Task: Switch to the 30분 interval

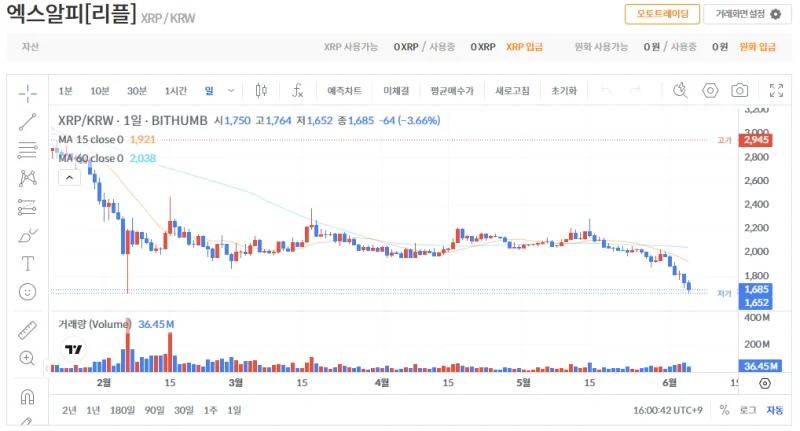Action: point(137,91)
